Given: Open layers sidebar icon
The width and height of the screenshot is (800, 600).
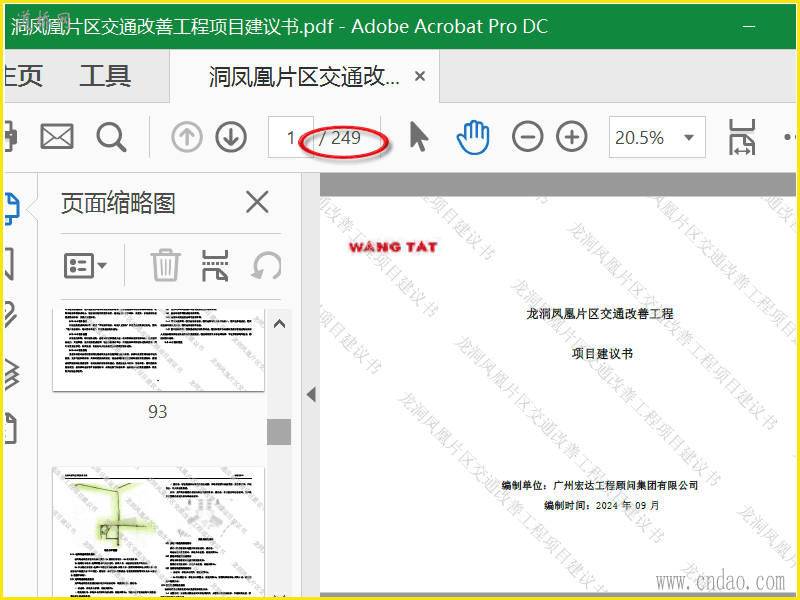Looking at the screenshot, I should tap(12, 375).
